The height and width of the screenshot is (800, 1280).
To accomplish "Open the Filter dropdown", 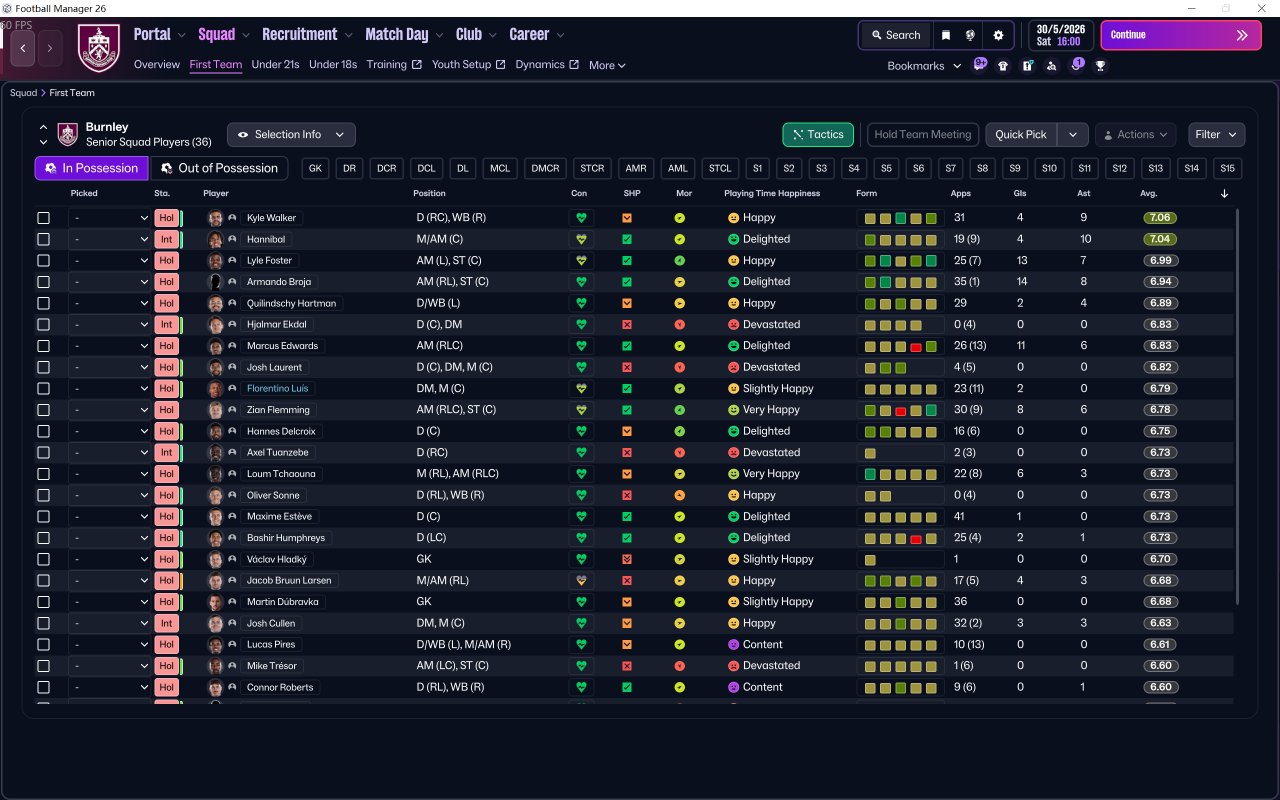I will click(x=1216, y=134).
